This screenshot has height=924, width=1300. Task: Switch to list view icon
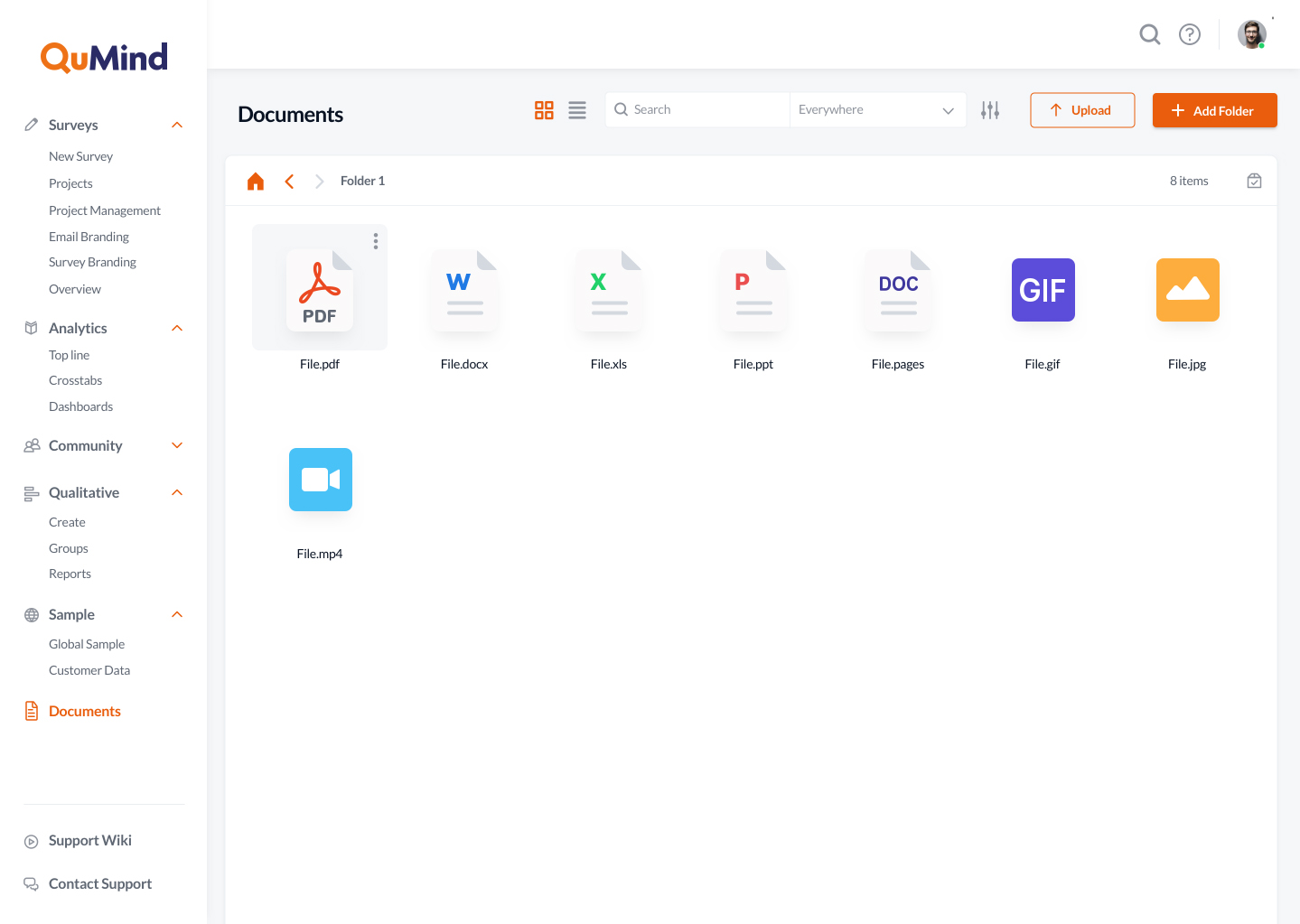pyautogui.click(x=577, y=110)
